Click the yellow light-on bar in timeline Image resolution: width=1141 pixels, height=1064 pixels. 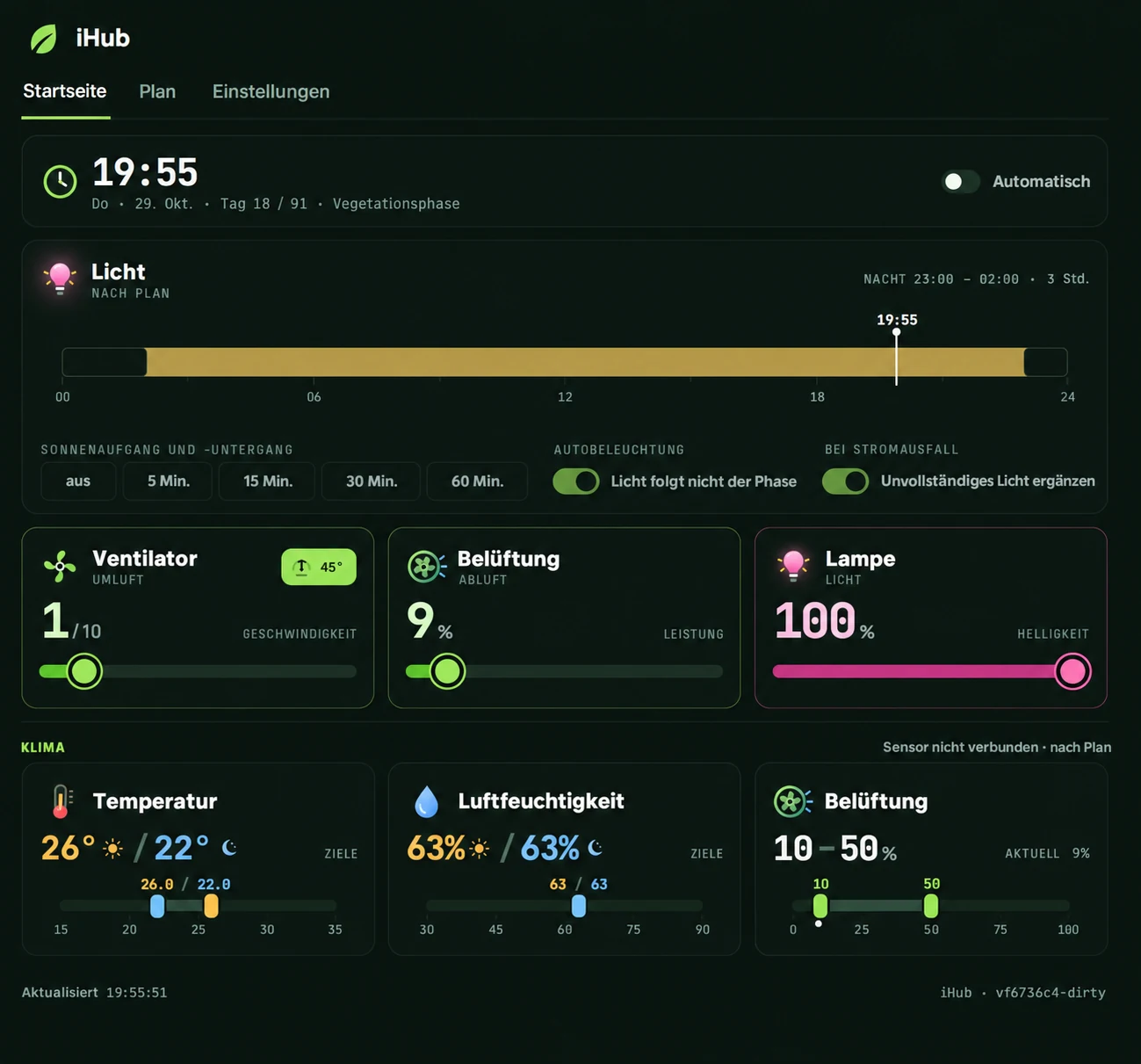tap(585, 362)
